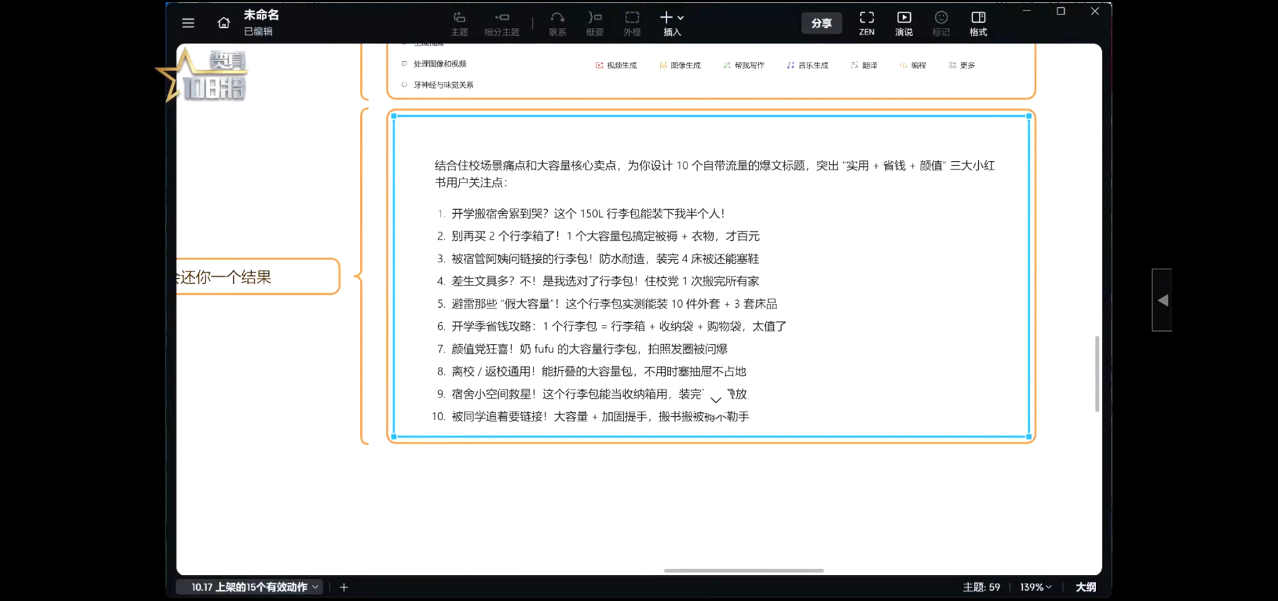Screen dimensions: 1278x601
Task: Open dropdown on the 10.17 sheet tab
Action: [316, 587]
